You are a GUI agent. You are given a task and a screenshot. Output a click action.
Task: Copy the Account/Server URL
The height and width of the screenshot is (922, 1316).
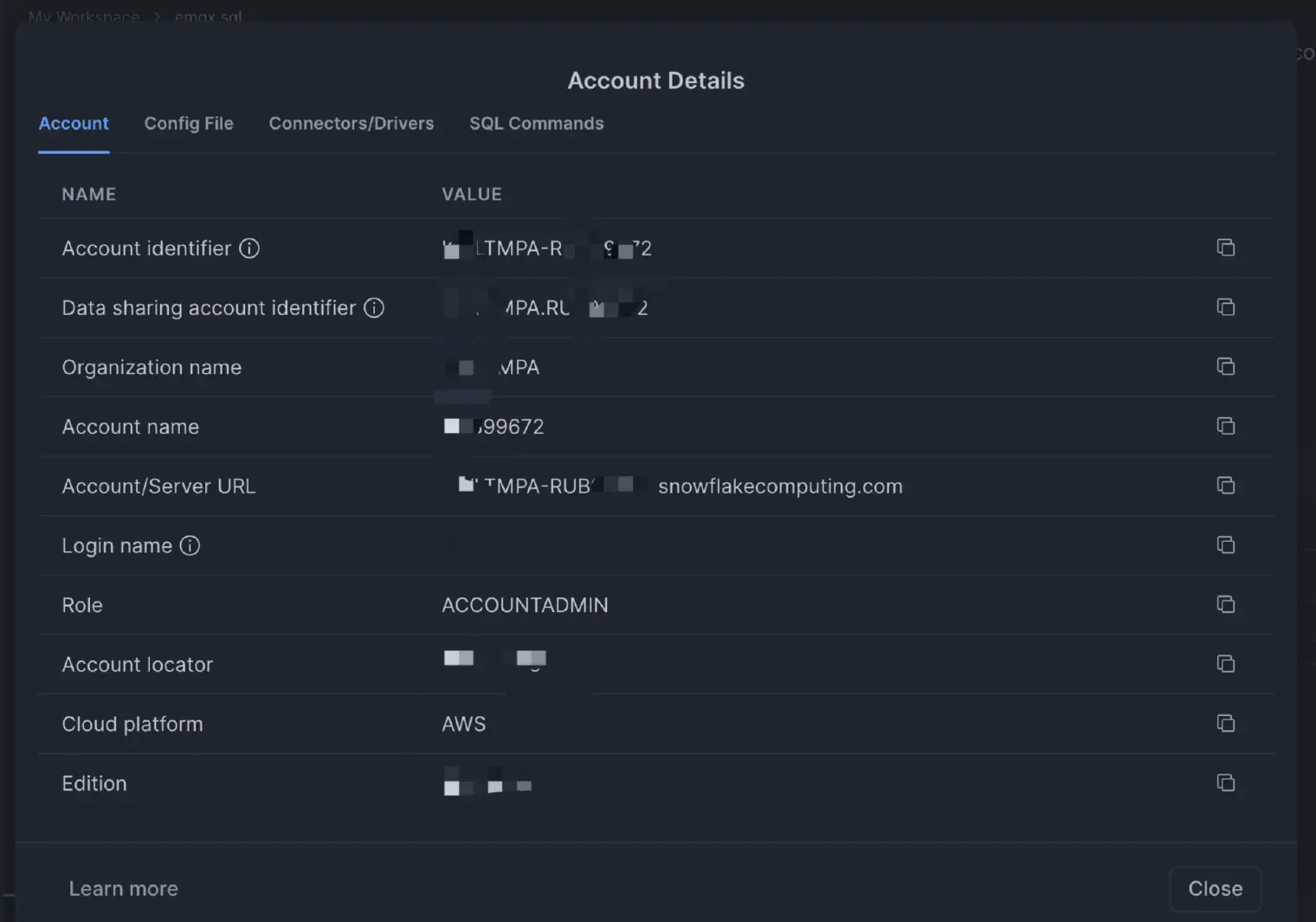[1225, 486]
